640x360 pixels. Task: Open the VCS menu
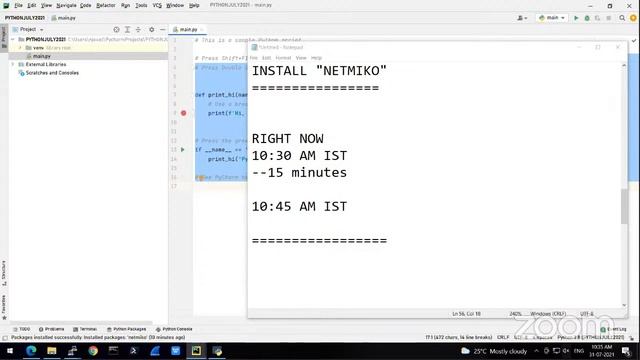[x=157, y=5]
